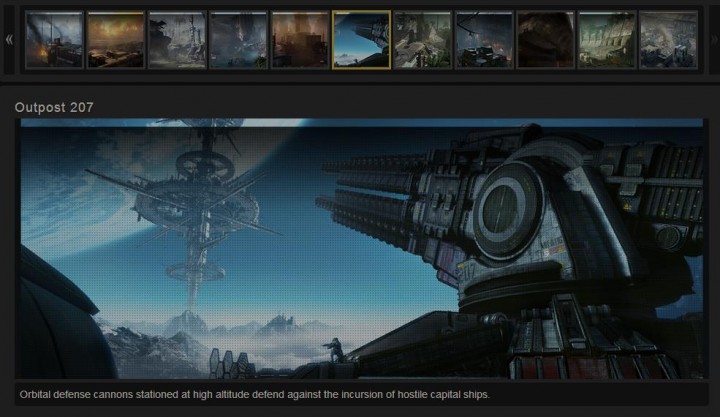The height and width of the screenshot is (417, 720).
Task: Select second thumbnail with orange fiery sky
Action: pos(115,40)
